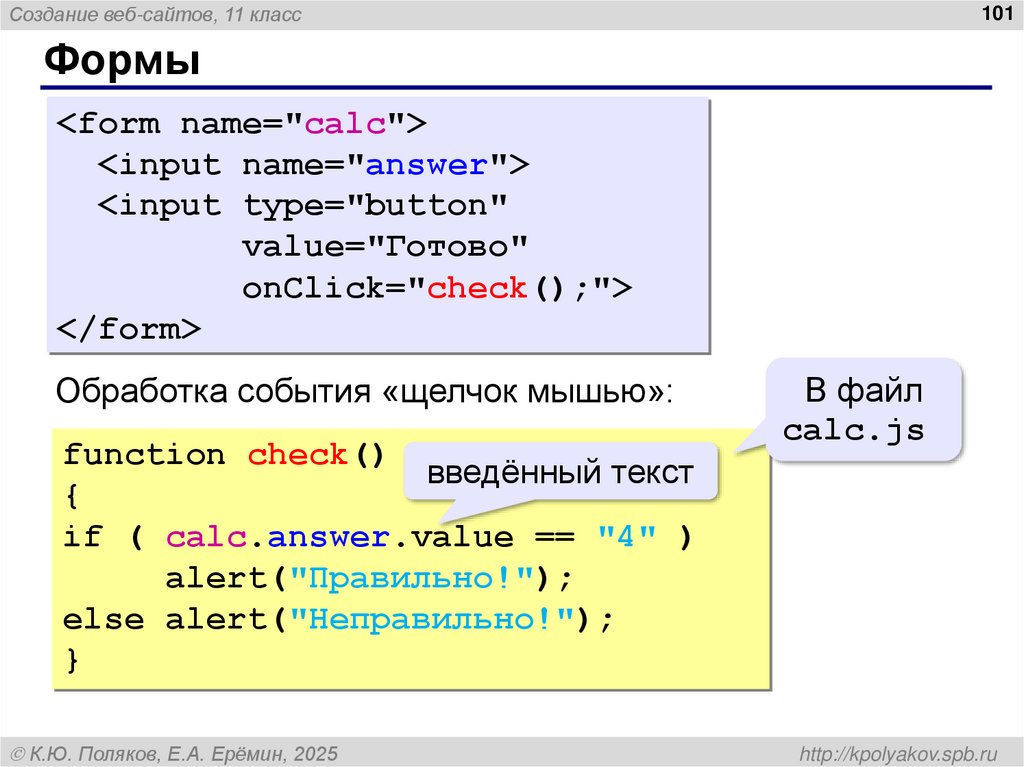
Task: Click the line <input type="button"
Action: click(302, 206)
